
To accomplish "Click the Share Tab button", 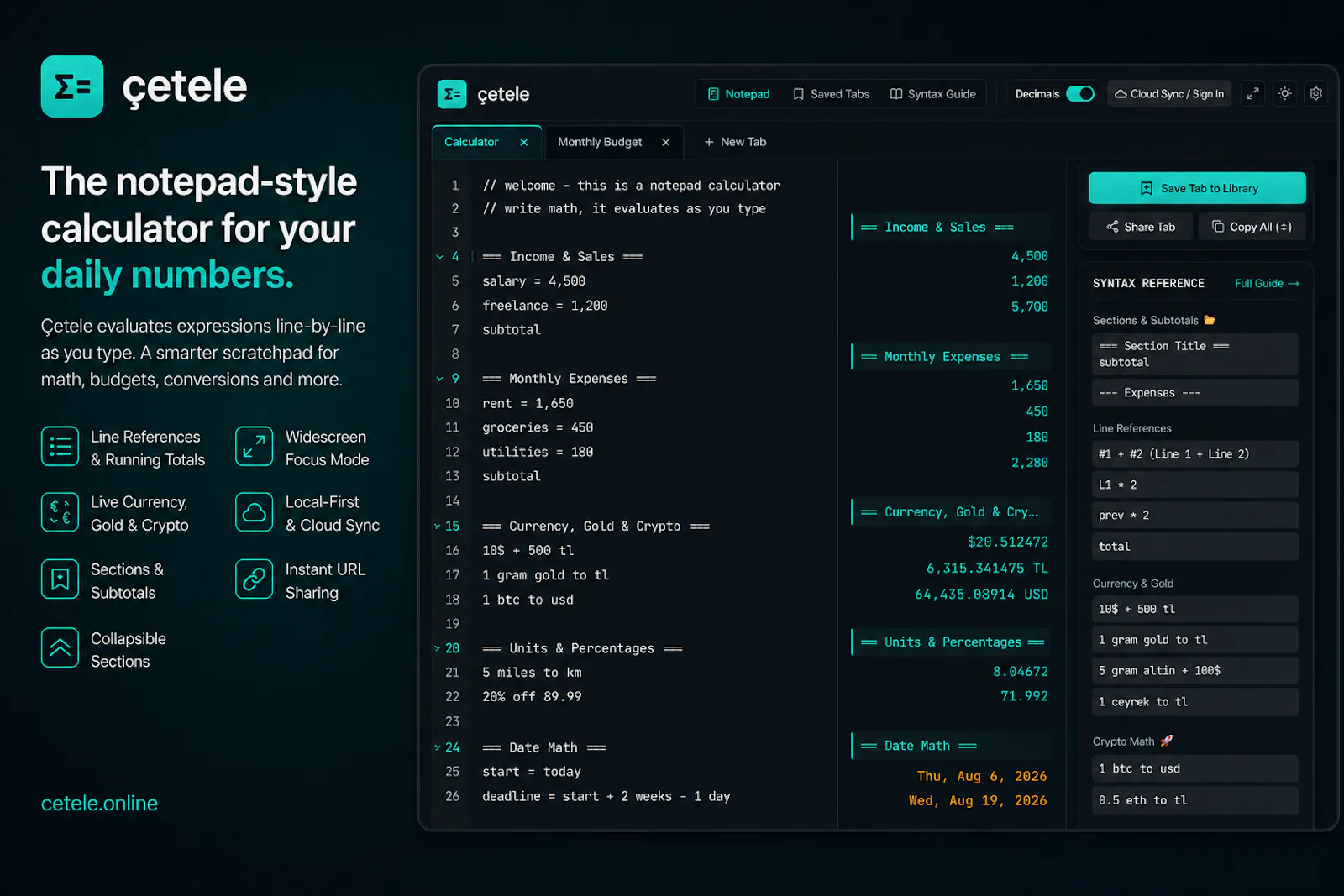I will [1141, 227].
